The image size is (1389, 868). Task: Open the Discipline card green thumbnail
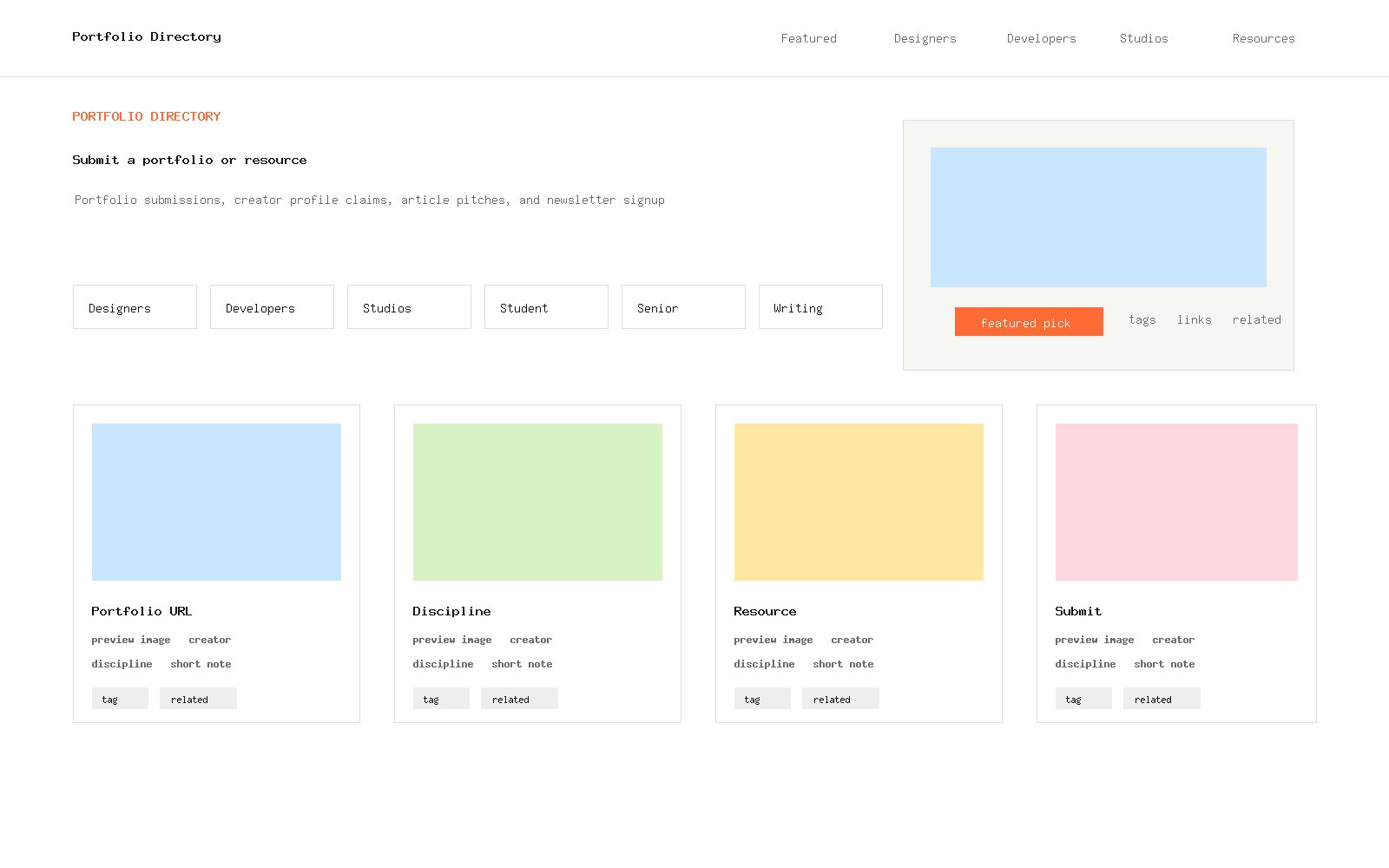pos(537,502)
